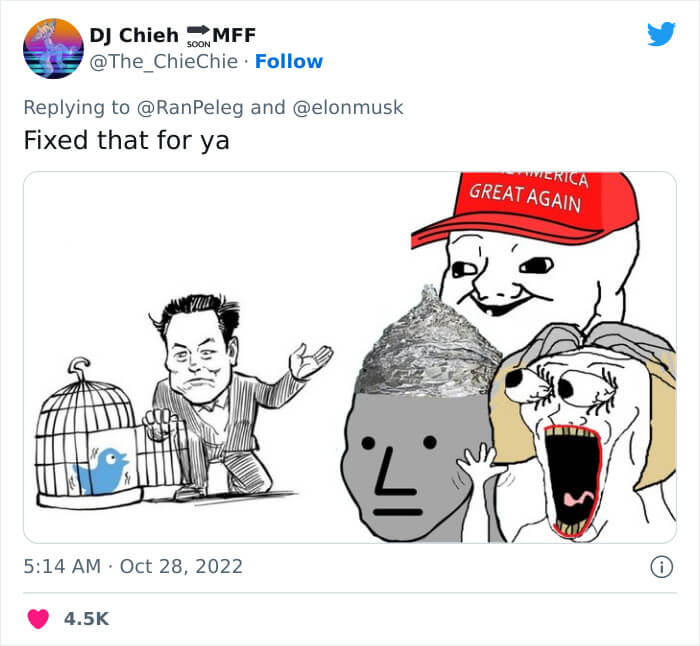Viewport: 700px width, 646px height.
Task: Click the red MAGA hat in image
Action: click(x=525, y=208)
